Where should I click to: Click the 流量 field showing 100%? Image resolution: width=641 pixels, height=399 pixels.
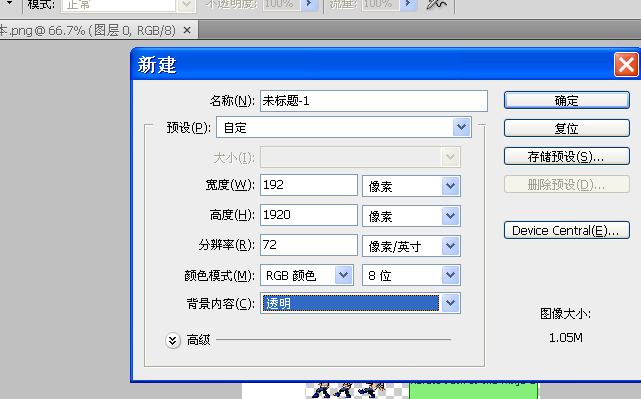pyautogui.click(x=381, y=4)
